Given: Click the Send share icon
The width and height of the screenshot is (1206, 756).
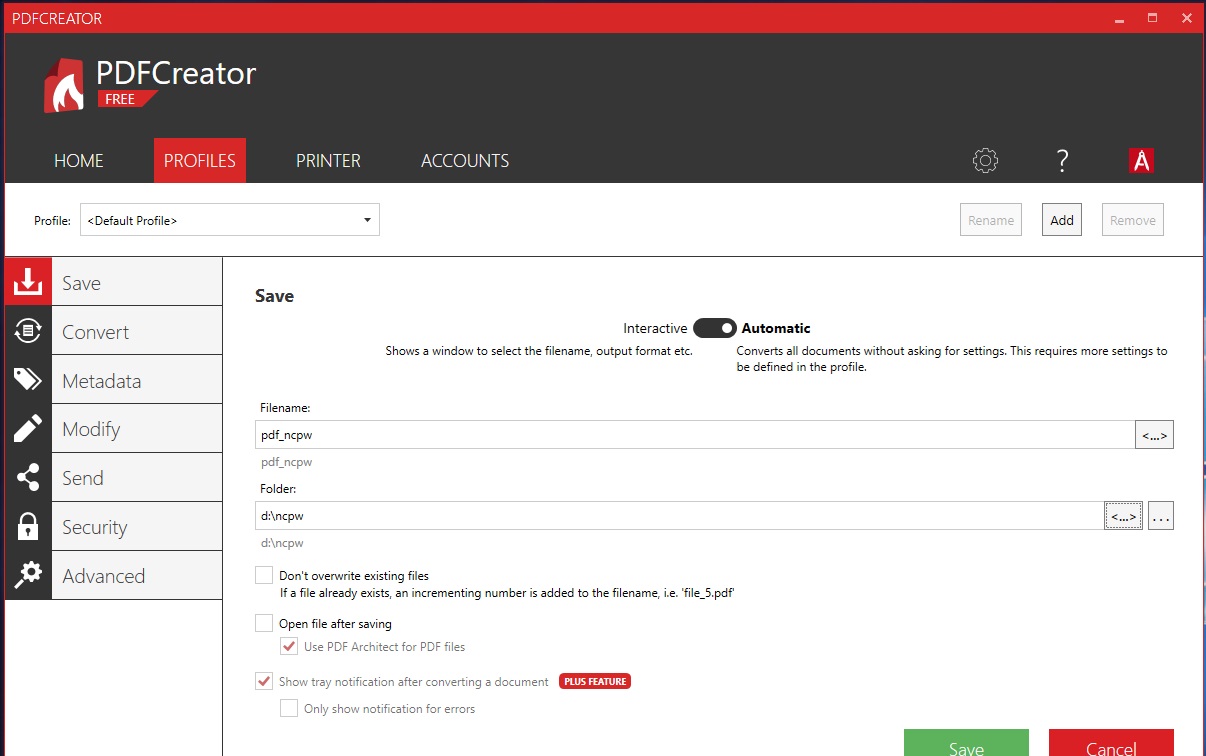Looking at the screenshot, I should 28,478.
